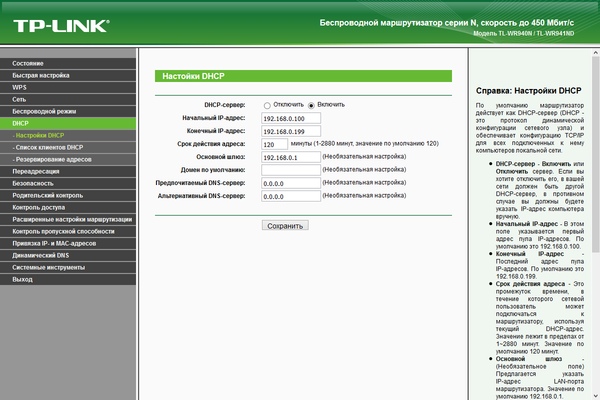Open Быстрая настройка in sidebar

tap(68, 75)
